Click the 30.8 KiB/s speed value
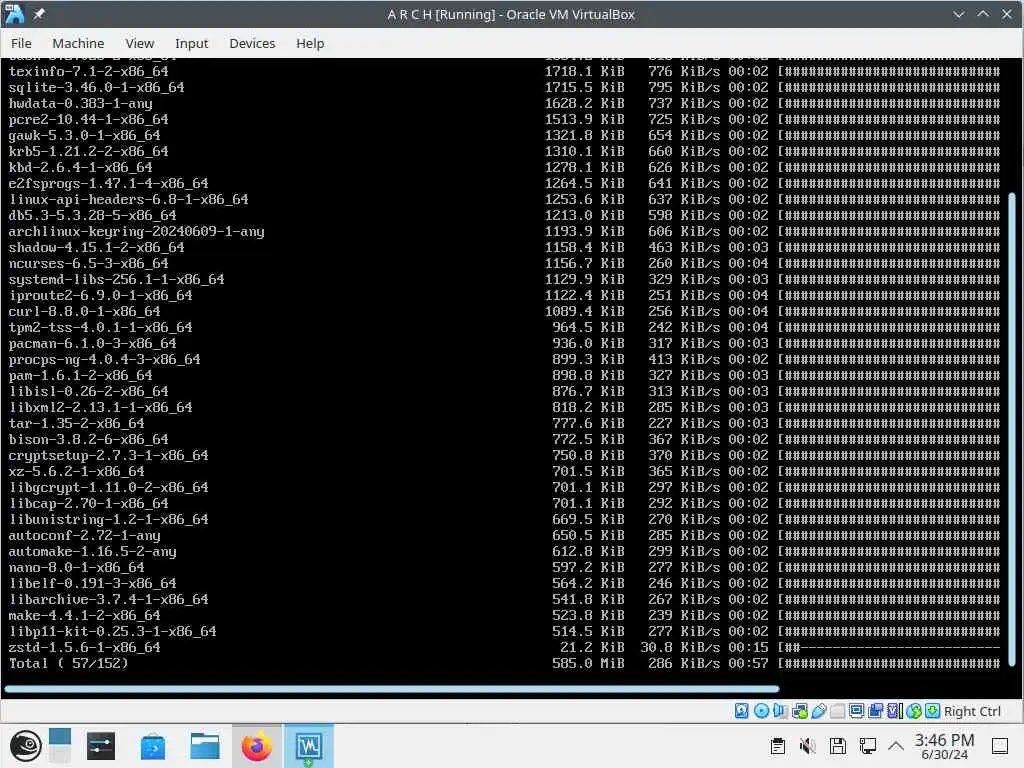Screen dimensions: 1024x768 [x=680, y=647]
